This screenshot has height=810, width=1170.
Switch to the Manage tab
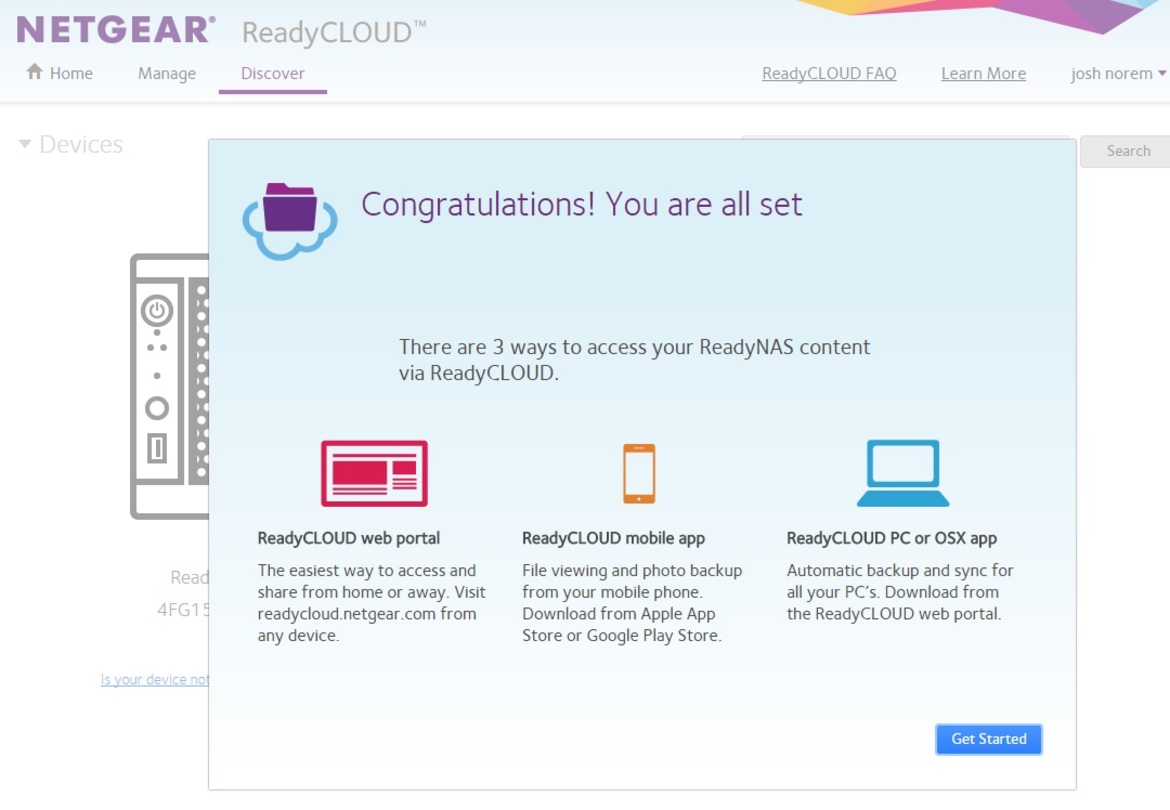(x=167, y=73)
